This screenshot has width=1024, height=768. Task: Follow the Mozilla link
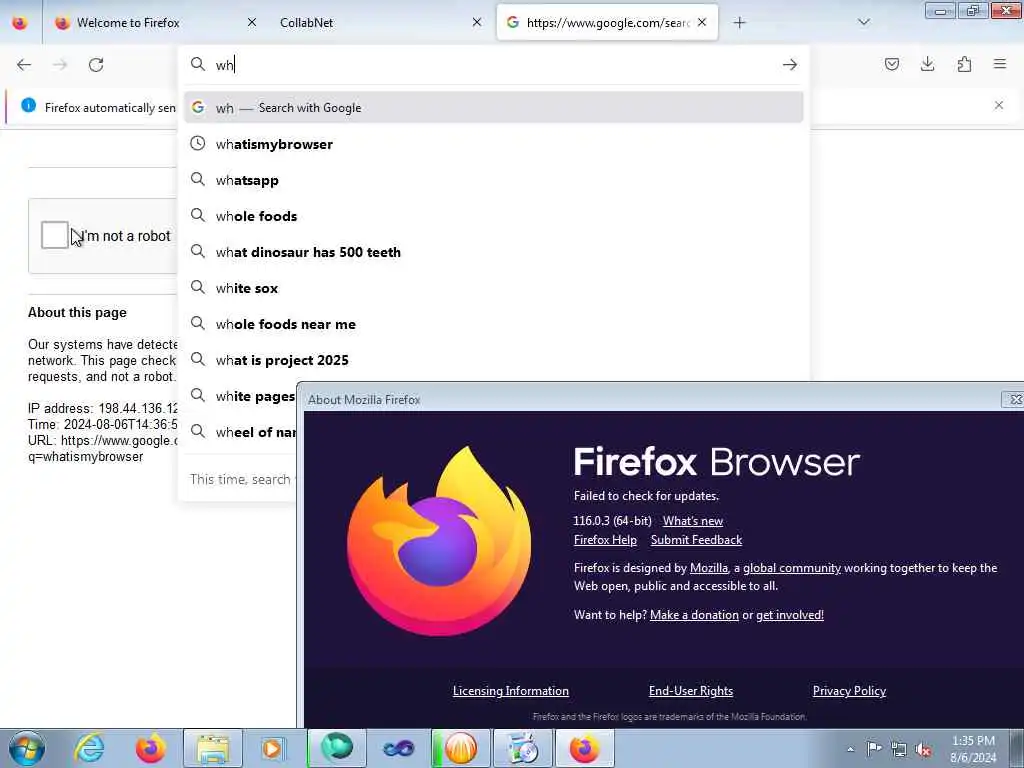tap(709, 568)
